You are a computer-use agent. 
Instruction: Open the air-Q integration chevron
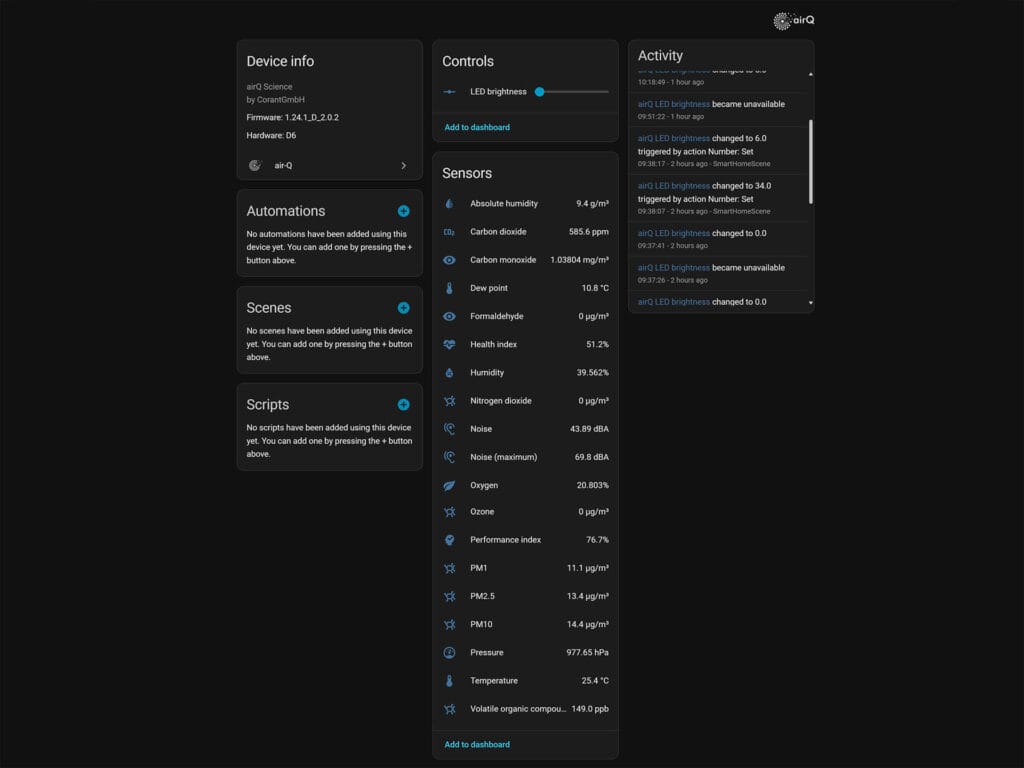403,165
